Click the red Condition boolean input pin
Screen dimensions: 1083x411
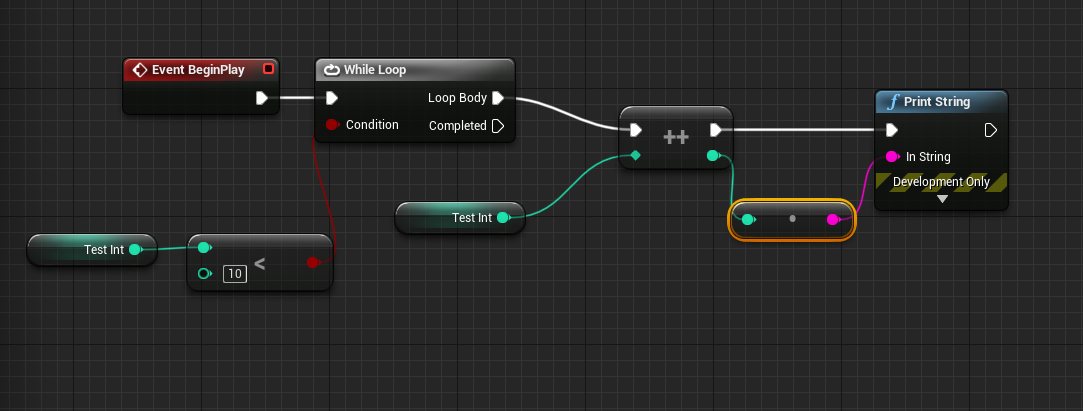point(332,125)
